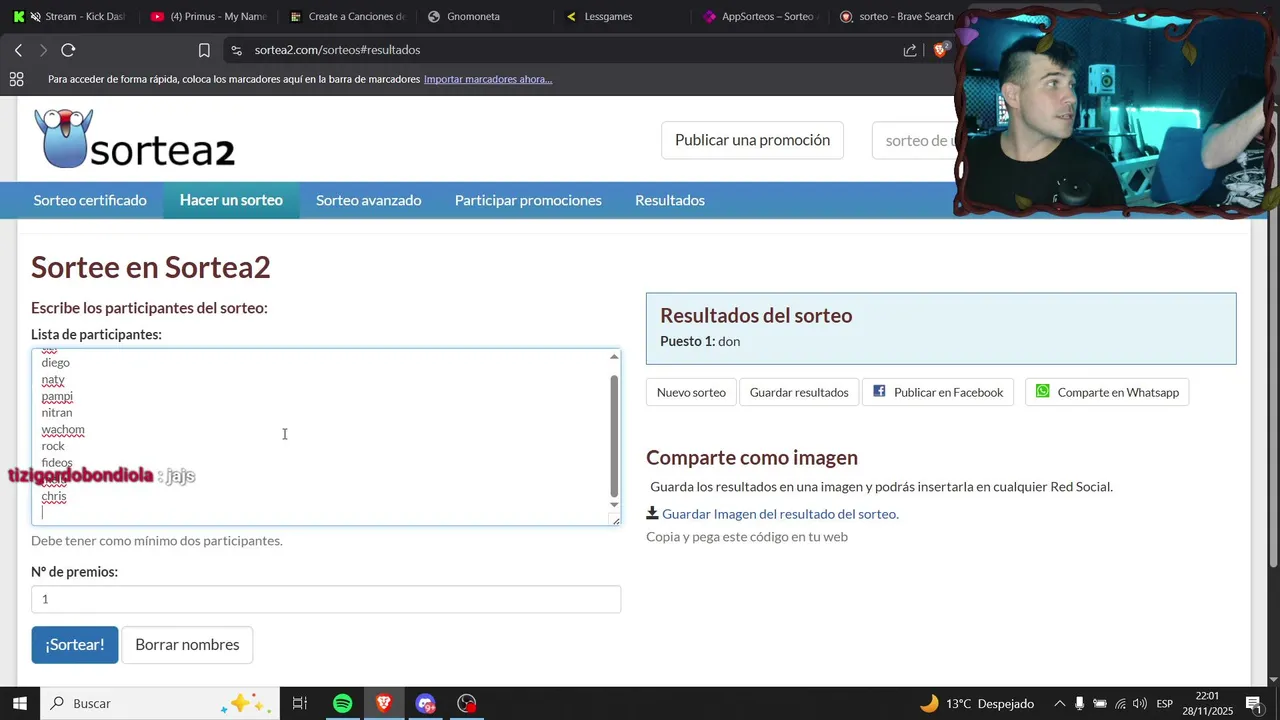
Task: Click participant name 'nitran' in list
Action: click(x=57, y=413)
